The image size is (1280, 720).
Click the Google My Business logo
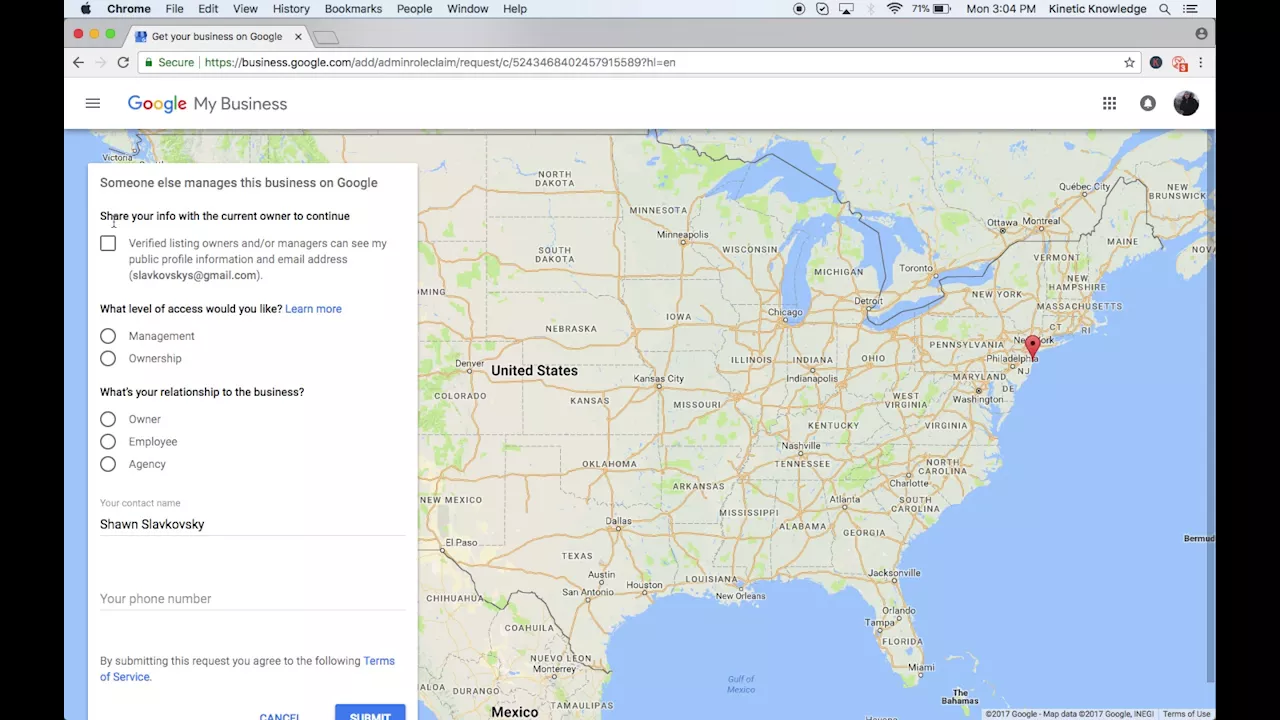click(x=207, y=104)
